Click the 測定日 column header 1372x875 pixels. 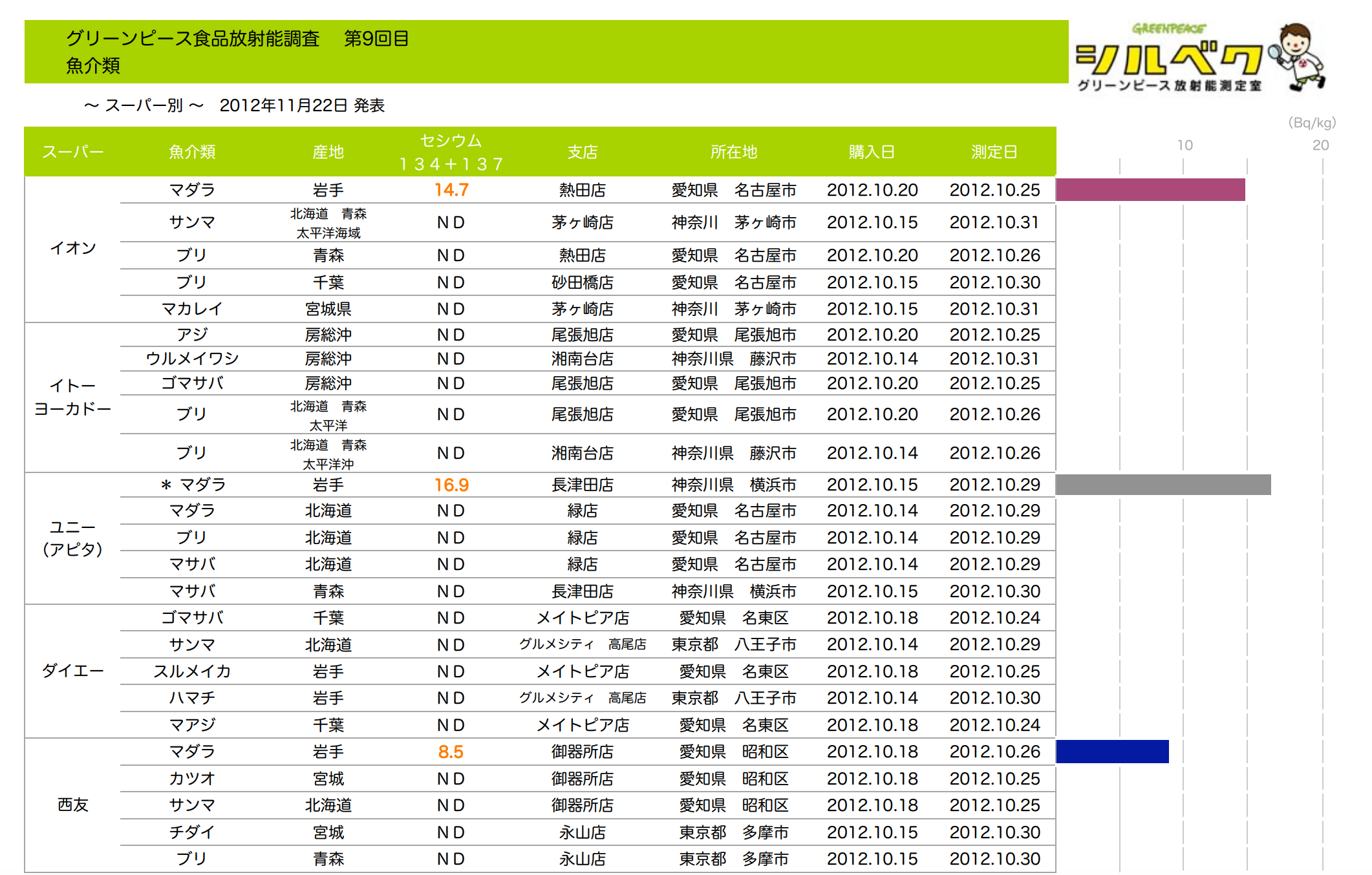994,152
